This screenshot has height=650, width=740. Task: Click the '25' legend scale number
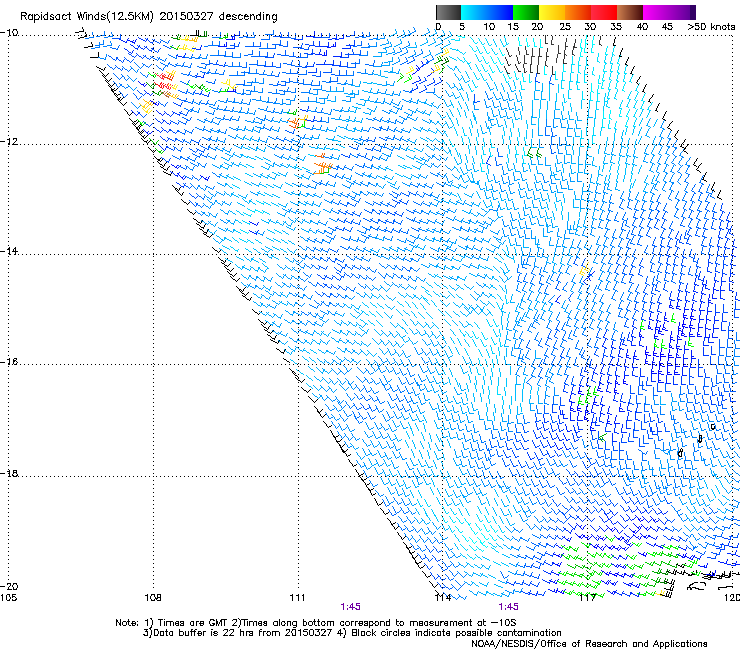(564, 26)
